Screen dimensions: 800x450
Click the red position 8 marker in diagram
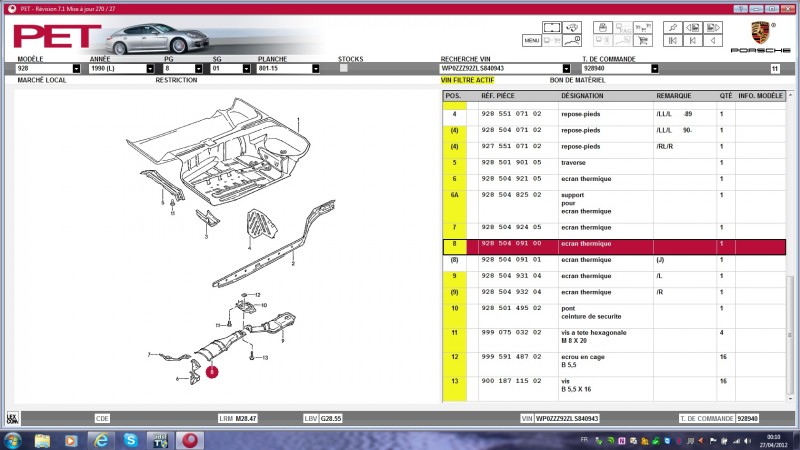212,372
